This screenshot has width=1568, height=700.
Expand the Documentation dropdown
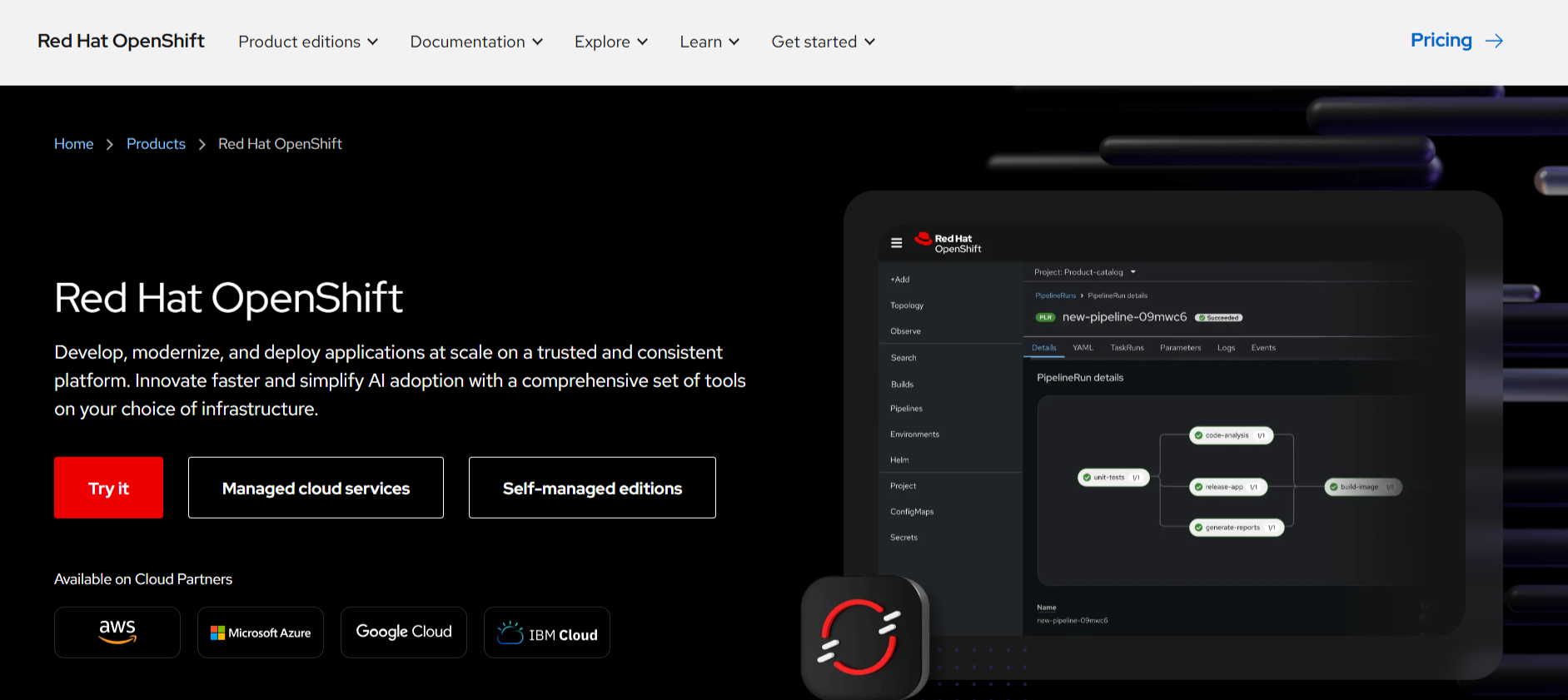click(476, 42)
